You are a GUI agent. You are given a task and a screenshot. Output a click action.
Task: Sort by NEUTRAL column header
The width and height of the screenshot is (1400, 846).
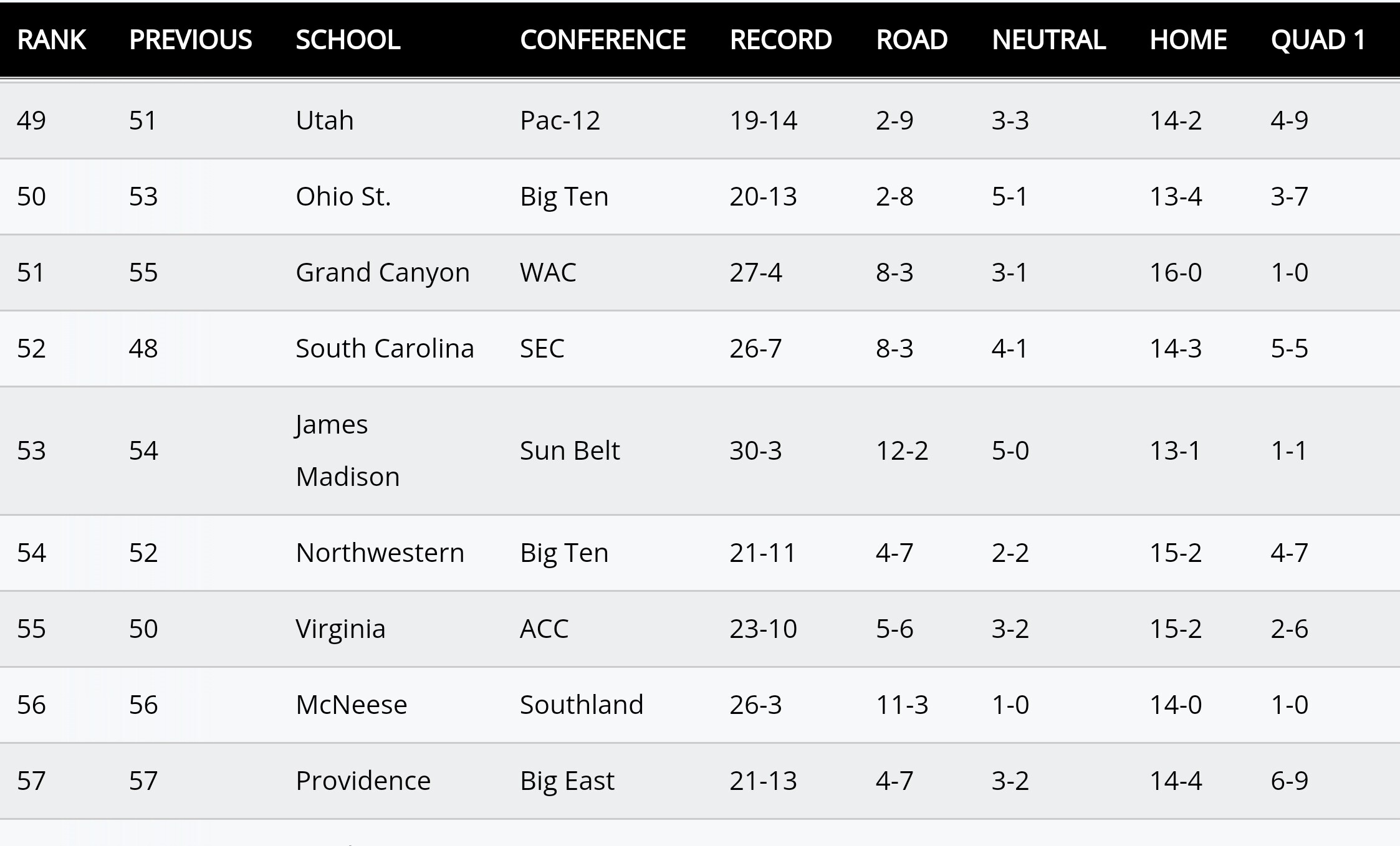(x=1048, y=40)
